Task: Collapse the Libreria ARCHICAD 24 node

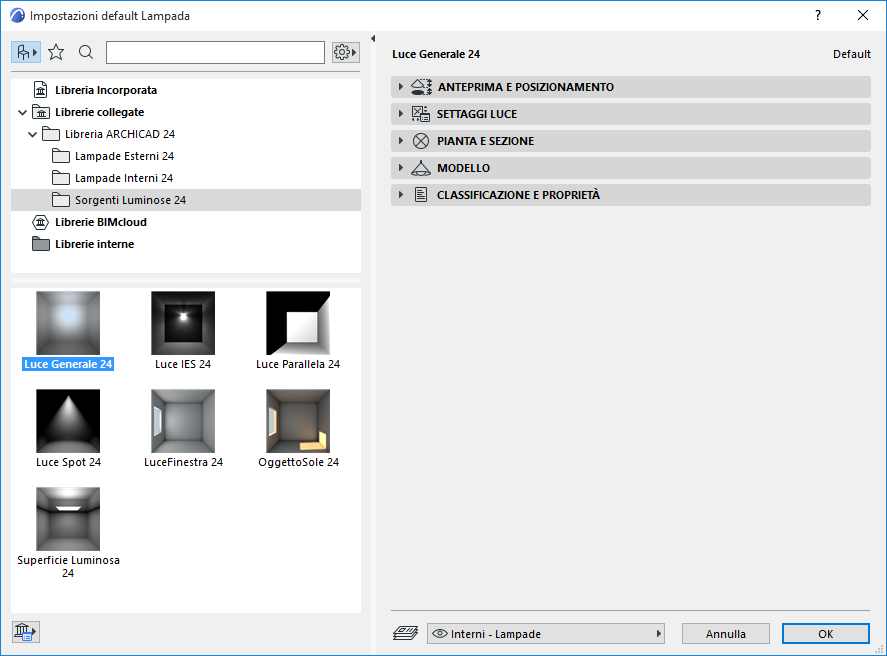Action: point(32,135)
